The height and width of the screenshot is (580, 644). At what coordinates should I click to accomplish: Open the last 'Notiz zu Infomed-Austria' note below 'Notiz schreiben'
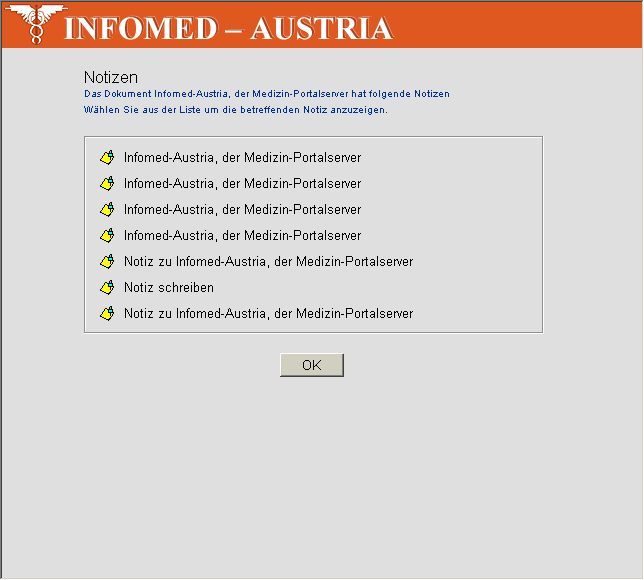coord(269,314)
